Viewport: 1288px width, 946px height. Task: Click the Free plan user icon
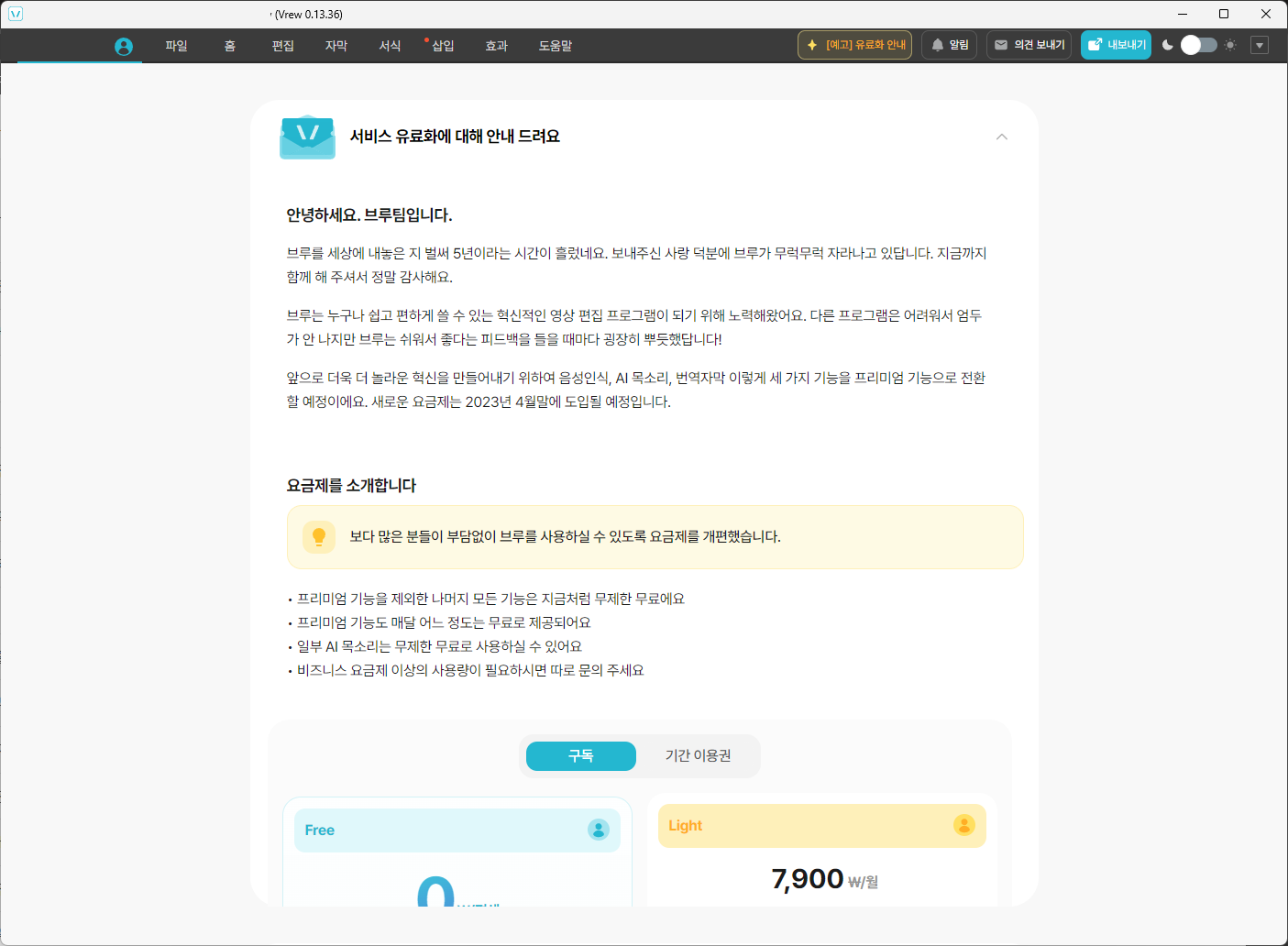(x=599, y=830)
